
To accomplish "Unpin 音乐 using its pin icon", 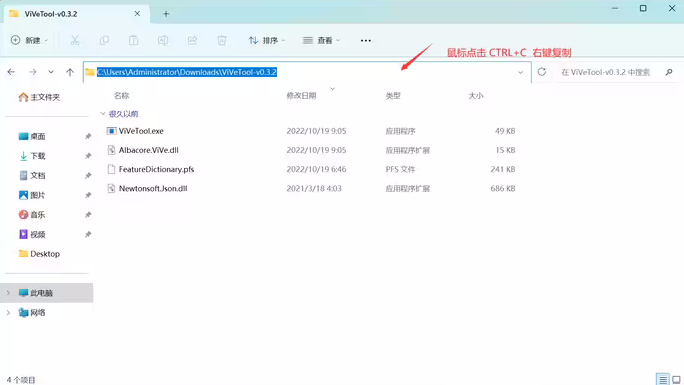I will tap(88, 215).
